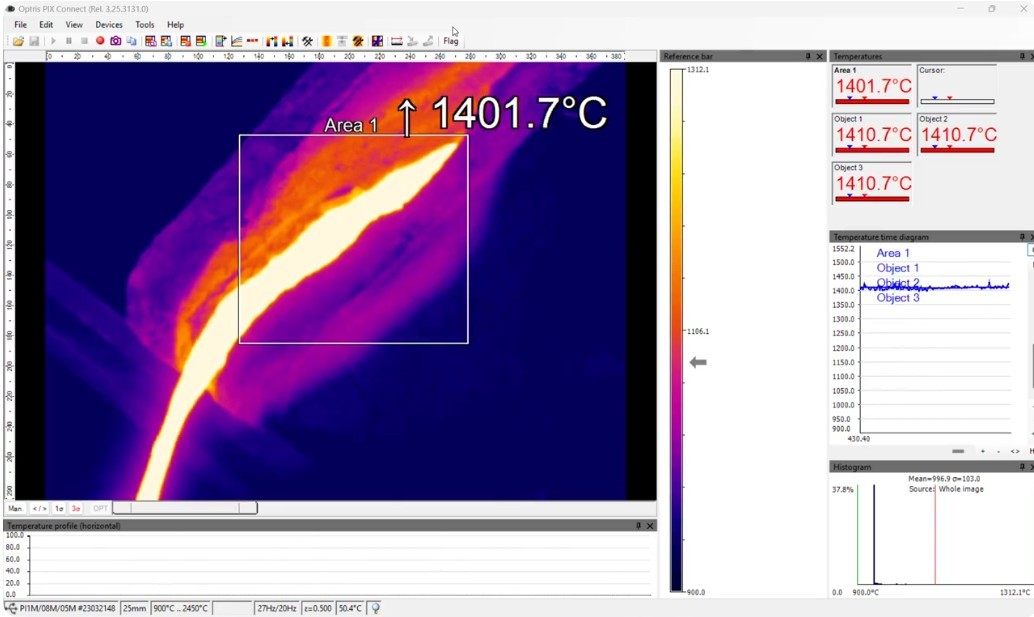
Task: Take a snapshot using the camera icon
Action: (x=116, y=41)
